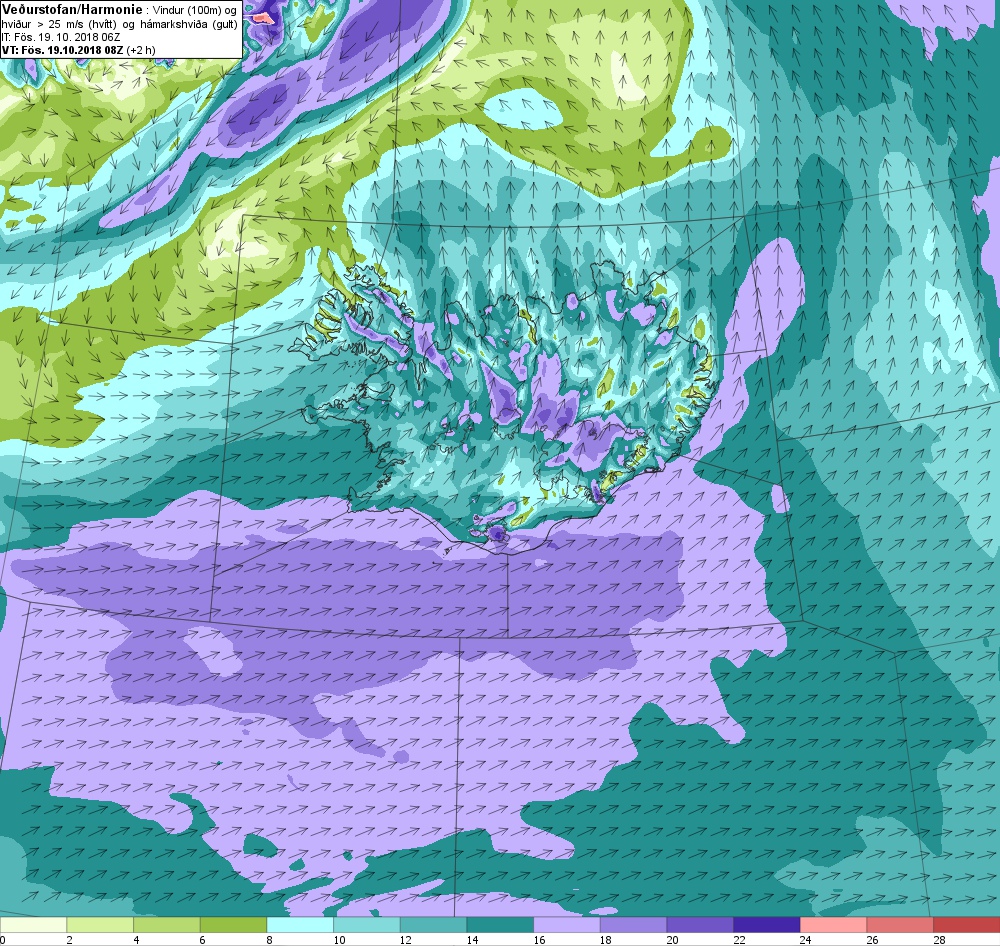Viewport: 1000px width, 946px height.
Task: Click the scale label '6'
Action: point(203,940)
